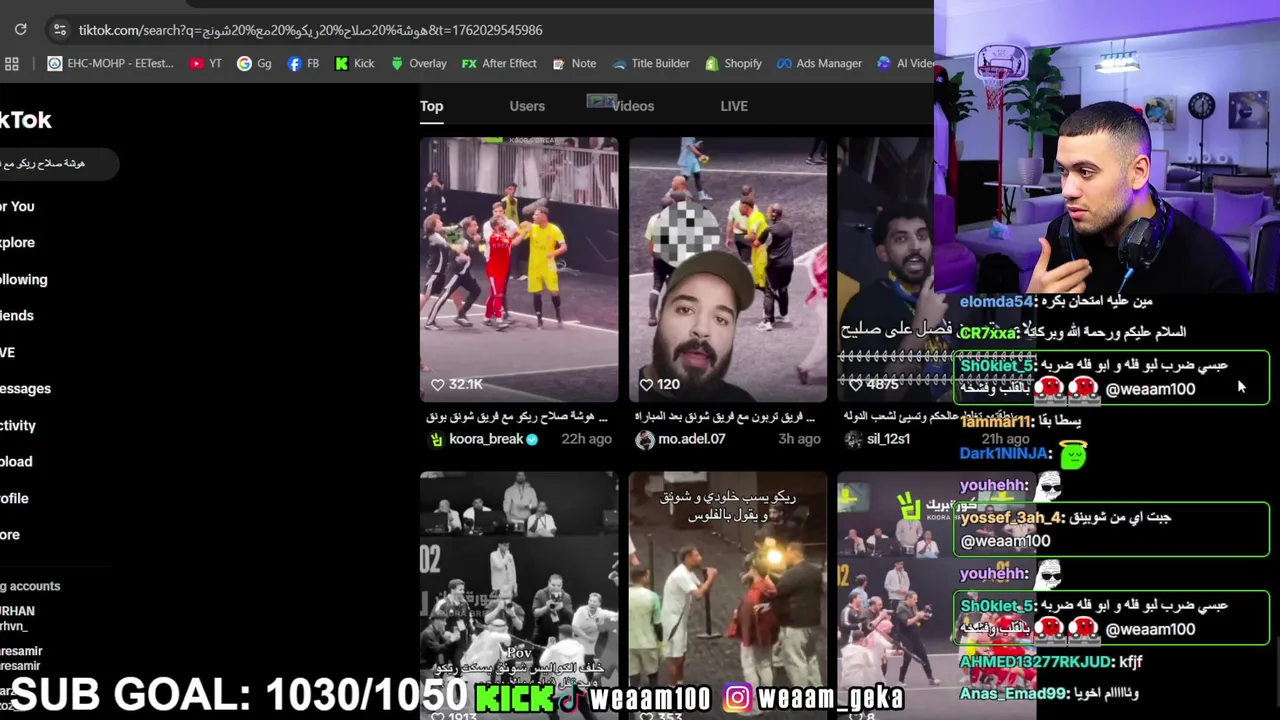This screenshot has height=720, width=1280.
Task: Switch to the LIVE tab
Action: coord(734,106)
